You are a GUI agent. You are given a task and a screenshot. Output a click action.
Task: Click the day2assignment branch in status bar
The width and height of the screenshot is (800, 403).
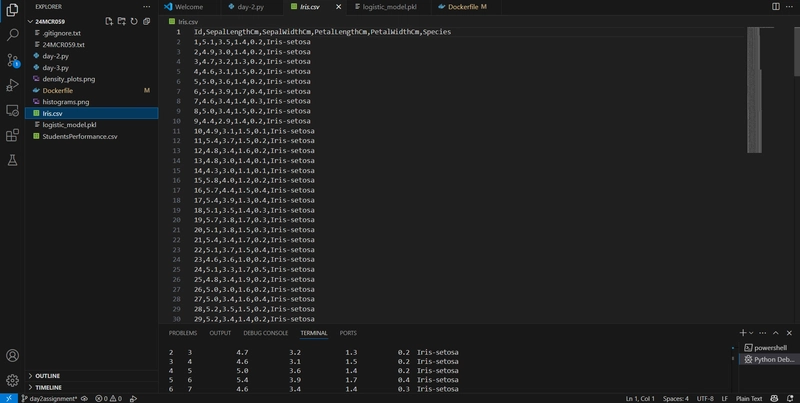point(49,398)
